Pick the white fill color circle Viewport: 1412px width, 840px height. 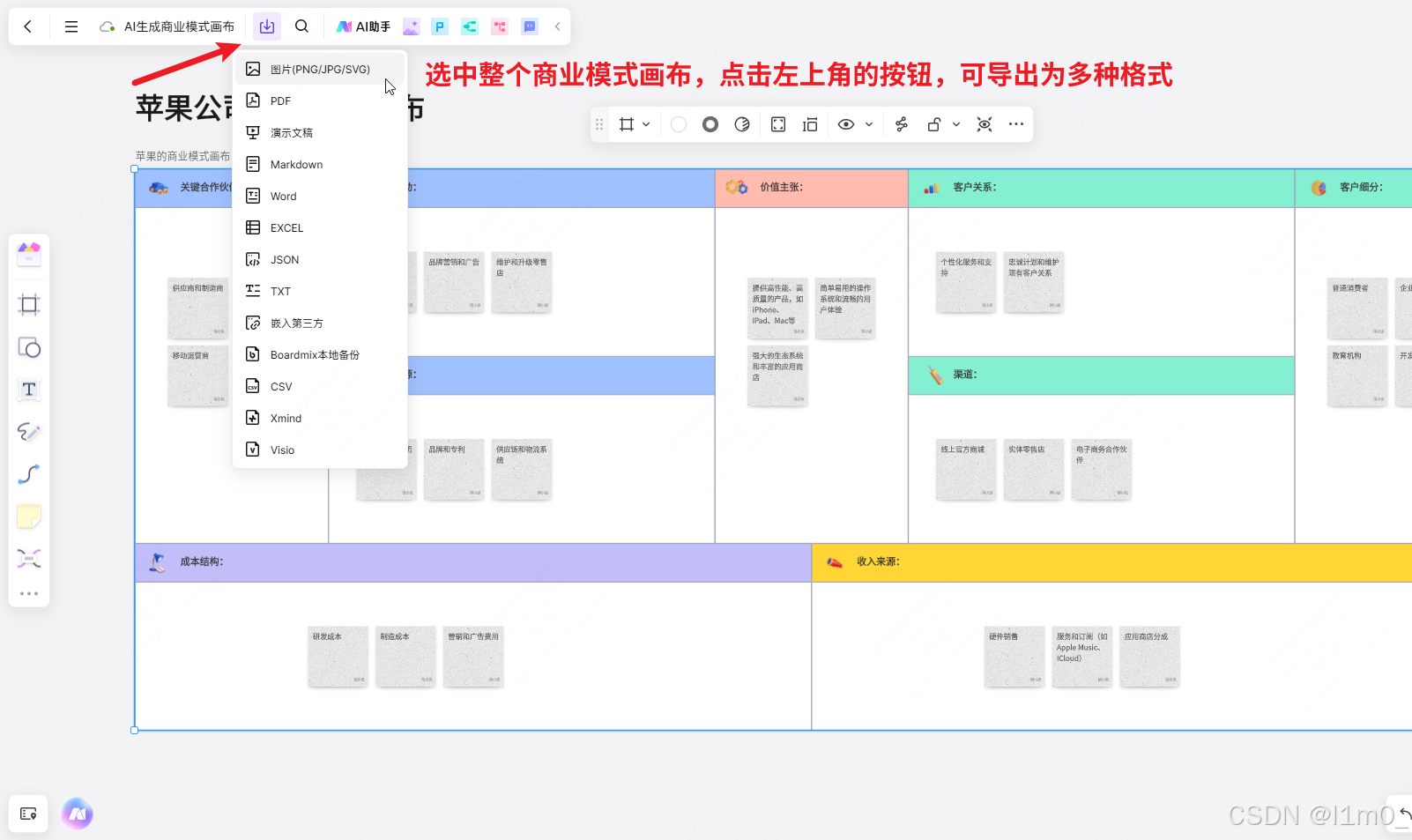pos(679,124)
